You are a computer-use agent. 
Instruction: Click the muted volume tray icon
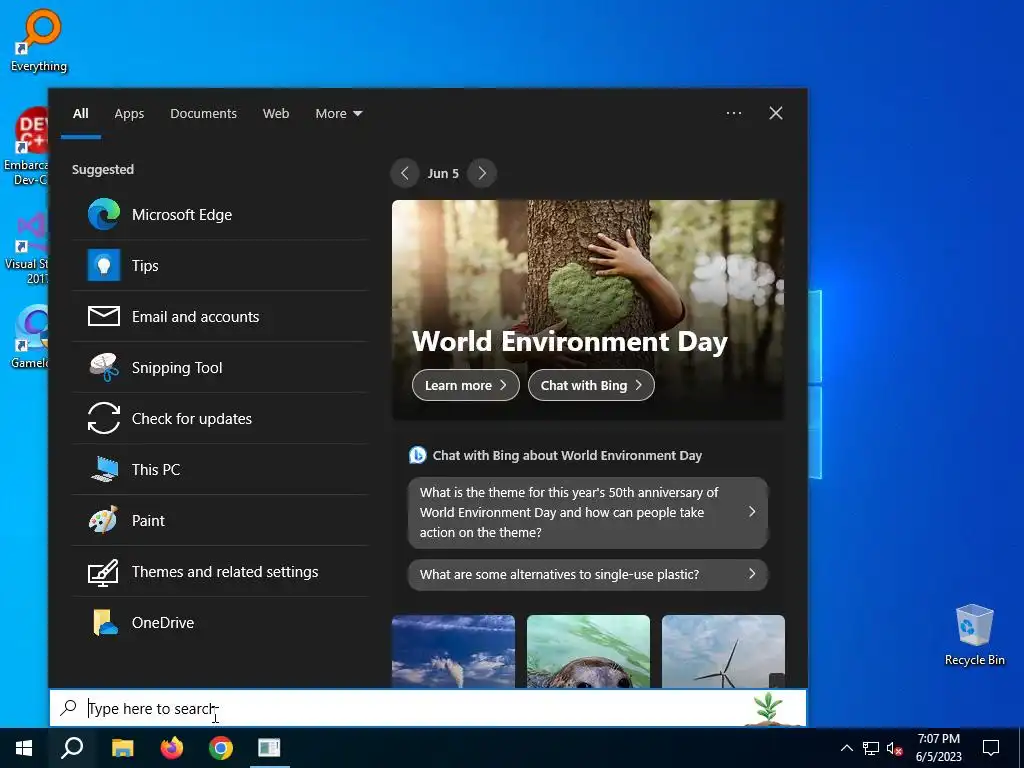894,748
